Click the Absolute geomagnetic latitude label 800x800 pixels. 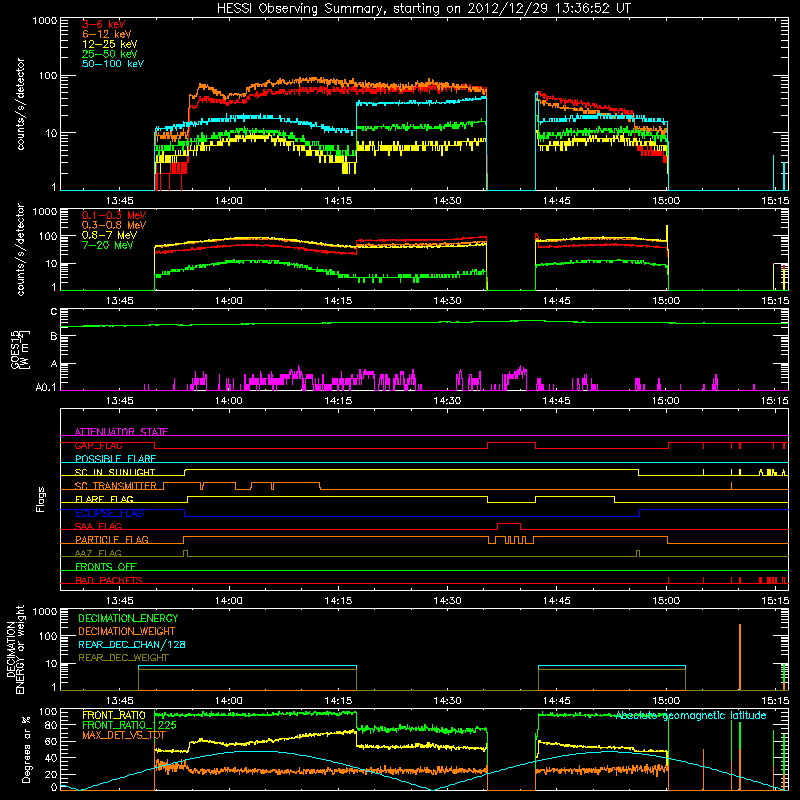click(691, 716)
